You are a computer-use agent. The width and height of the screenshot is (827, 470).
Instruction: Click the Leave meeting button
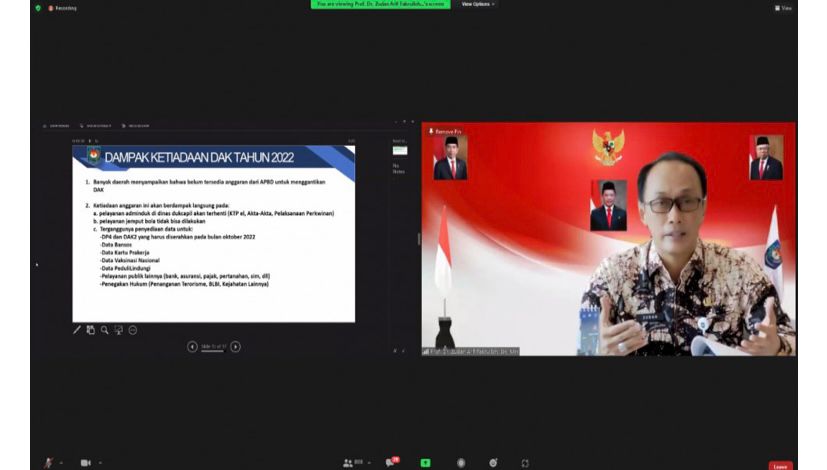780,465
